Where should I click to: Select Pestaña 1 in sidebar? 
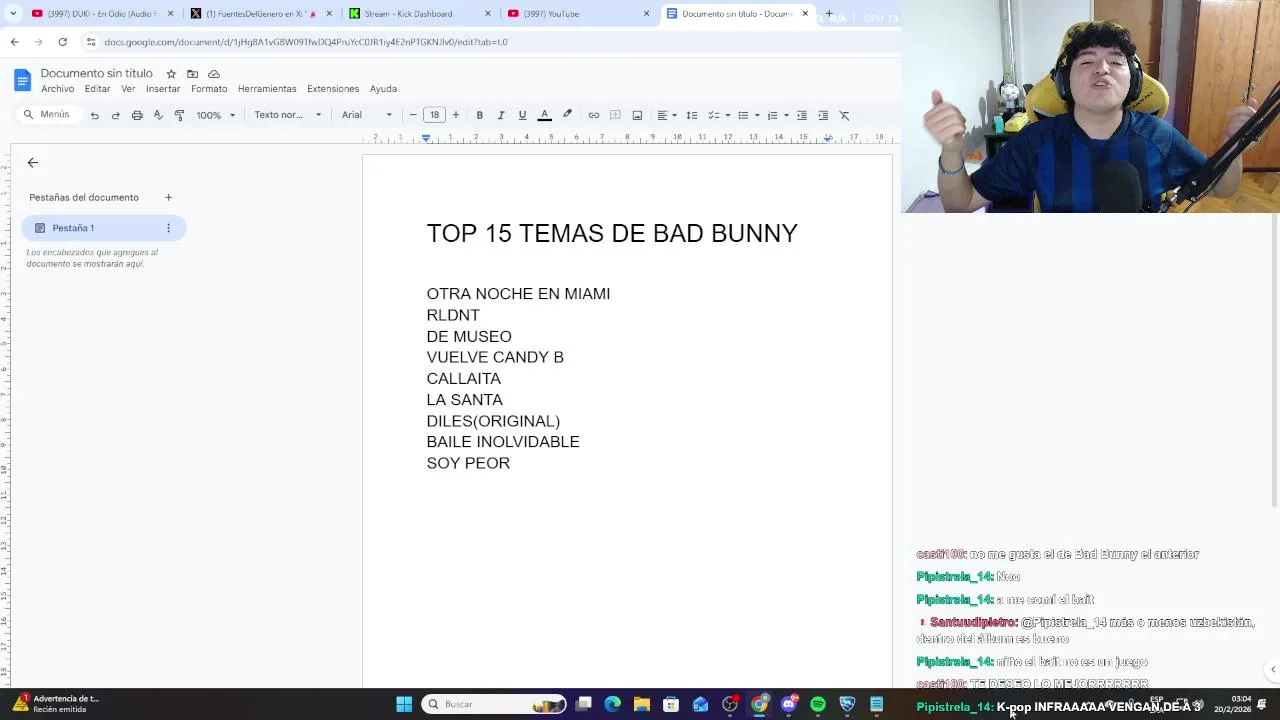click(x=103, y=228)
